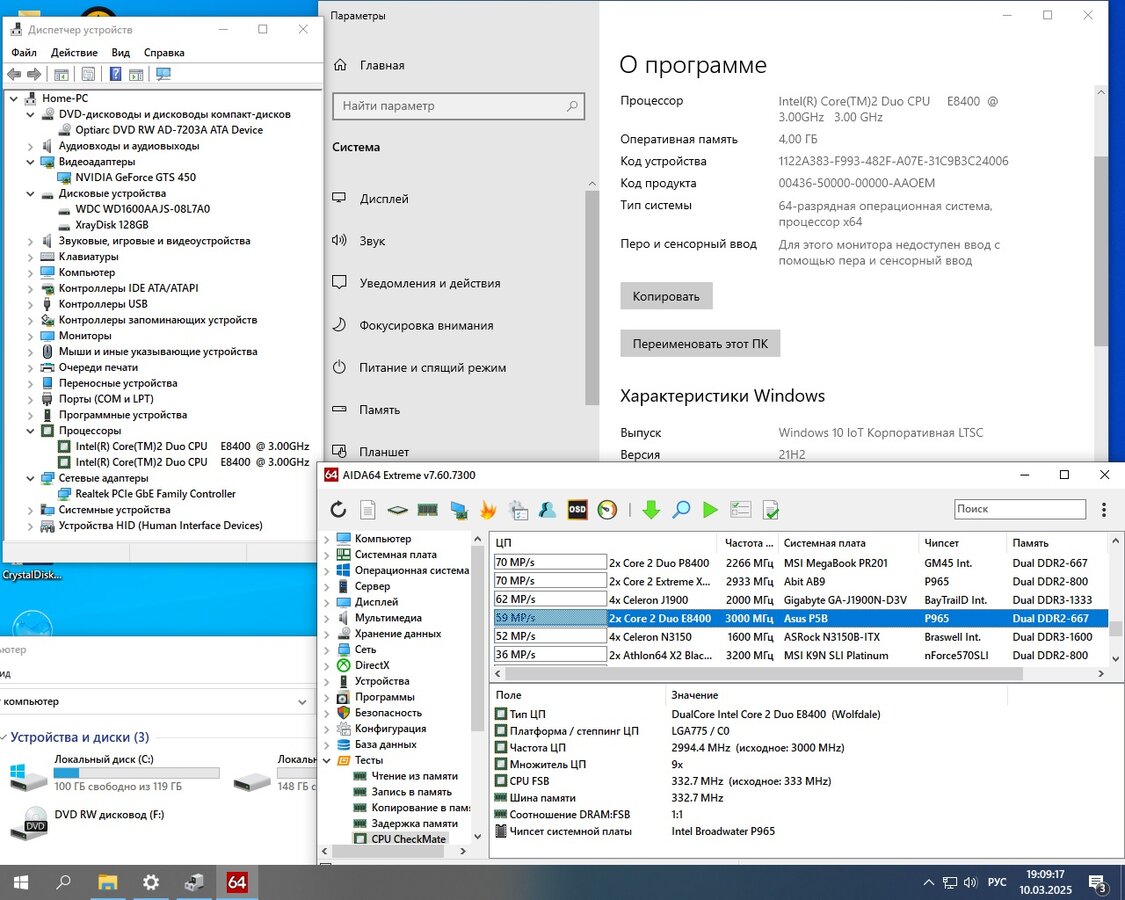1125x900 pixels.
Task: Start the benchmark with green play icon
Action: [x=710, y=510]
